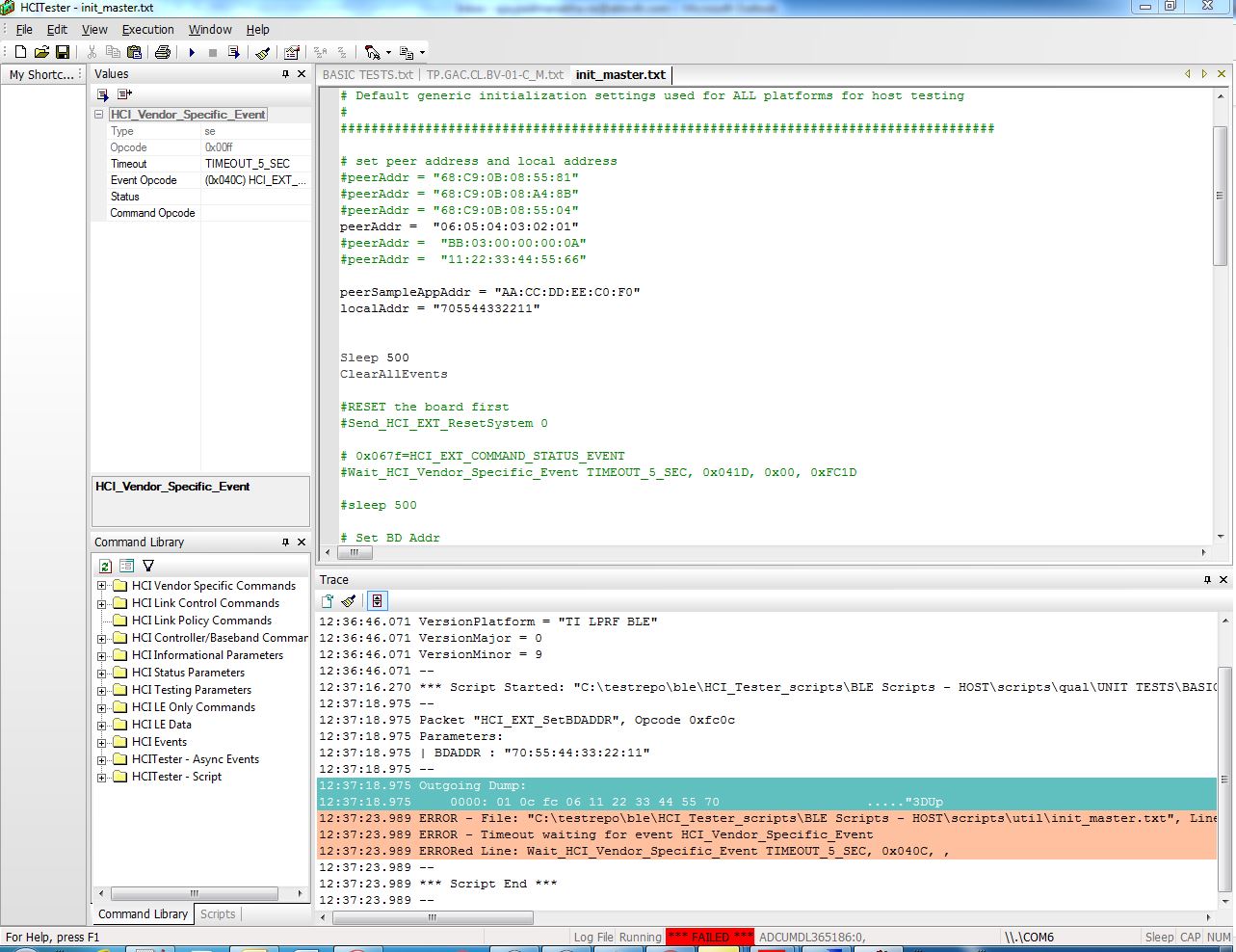Print the script using the Print toolbar icon
This screenshot has height=952, width=1236.
pyautogui.click(x=163, y=51)
